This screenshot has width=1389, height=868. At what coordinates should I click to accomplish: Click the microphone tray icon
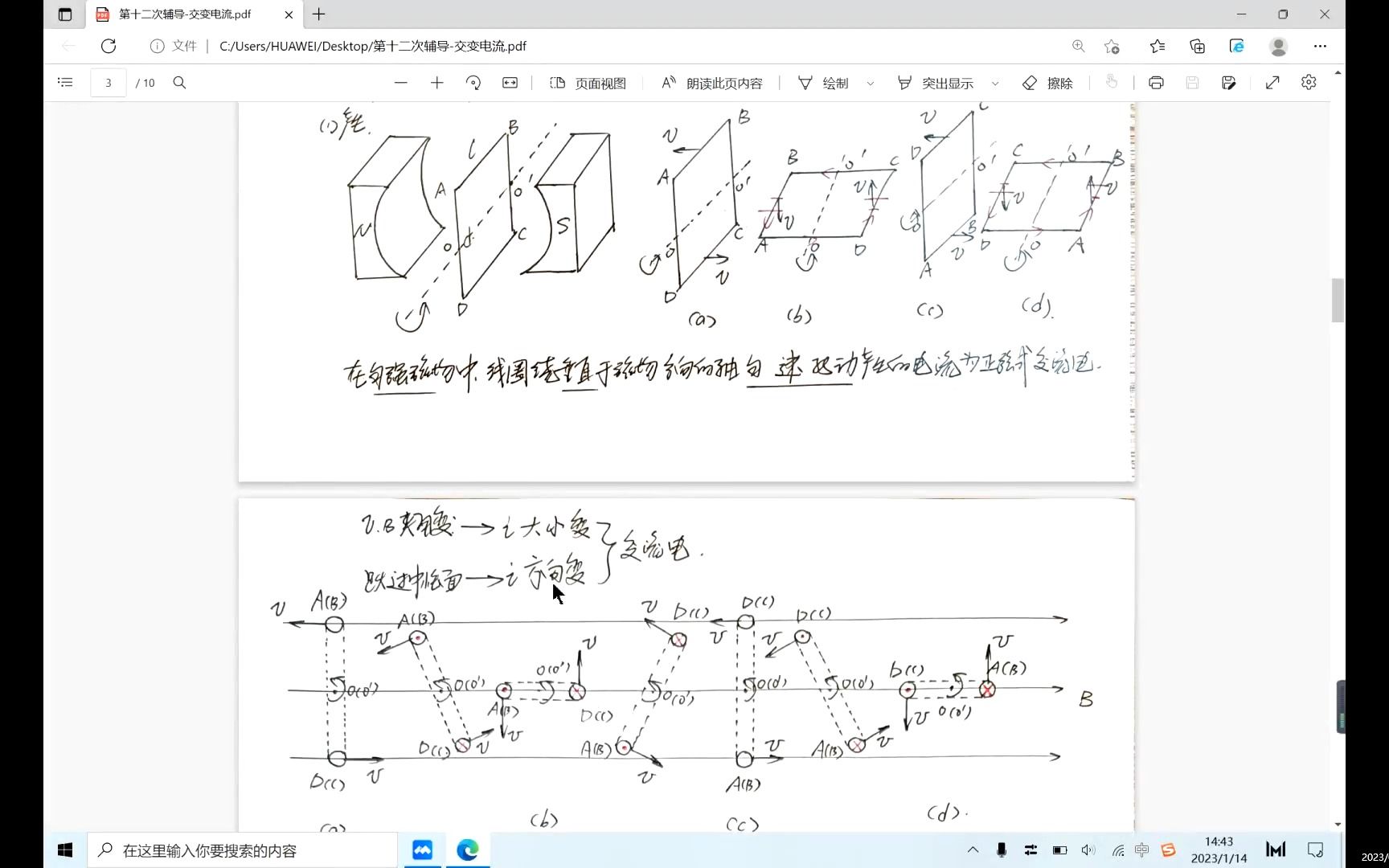1002,850
